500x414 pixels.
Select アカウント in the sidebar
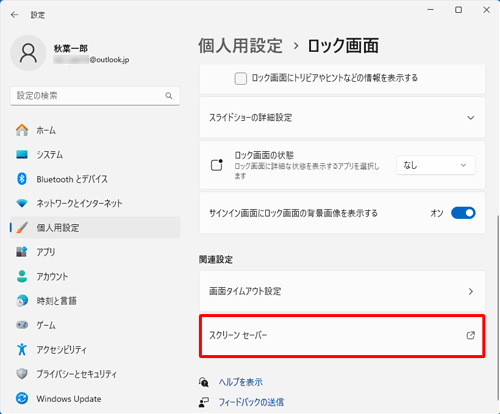pos(95,276)
